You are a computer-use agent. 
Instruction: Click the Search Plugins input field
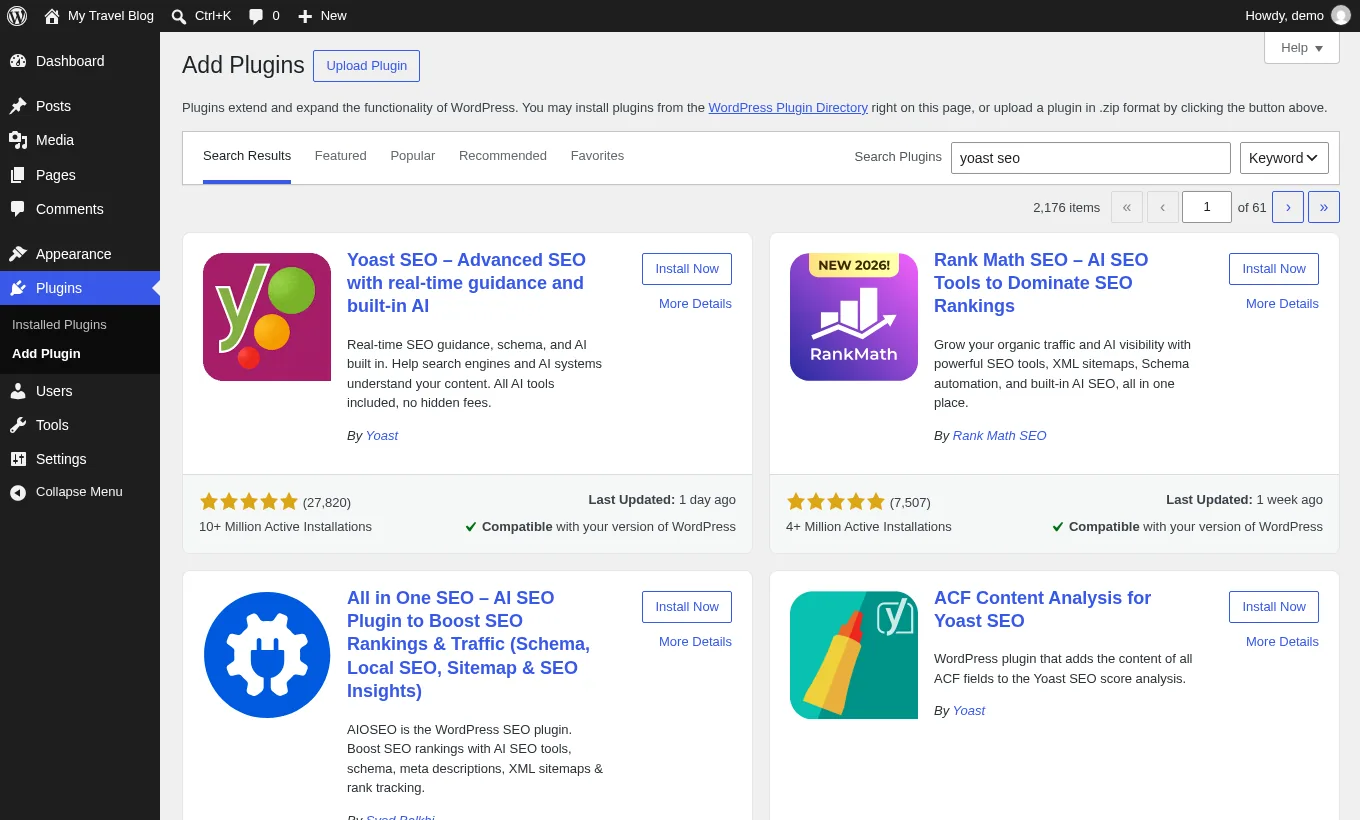[1091, 158]
